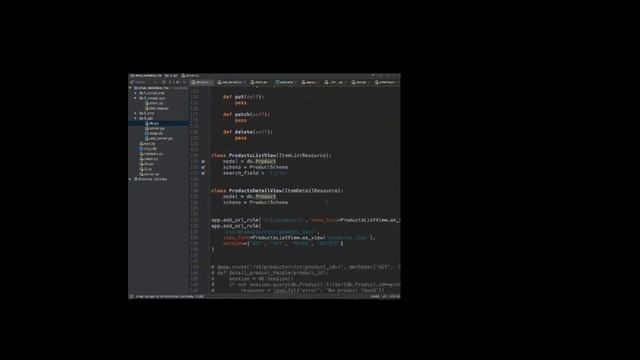Open the project panel settings gear
Image resolution: width=640 pixels, height=360 pixels.
[x=178, y=82]
